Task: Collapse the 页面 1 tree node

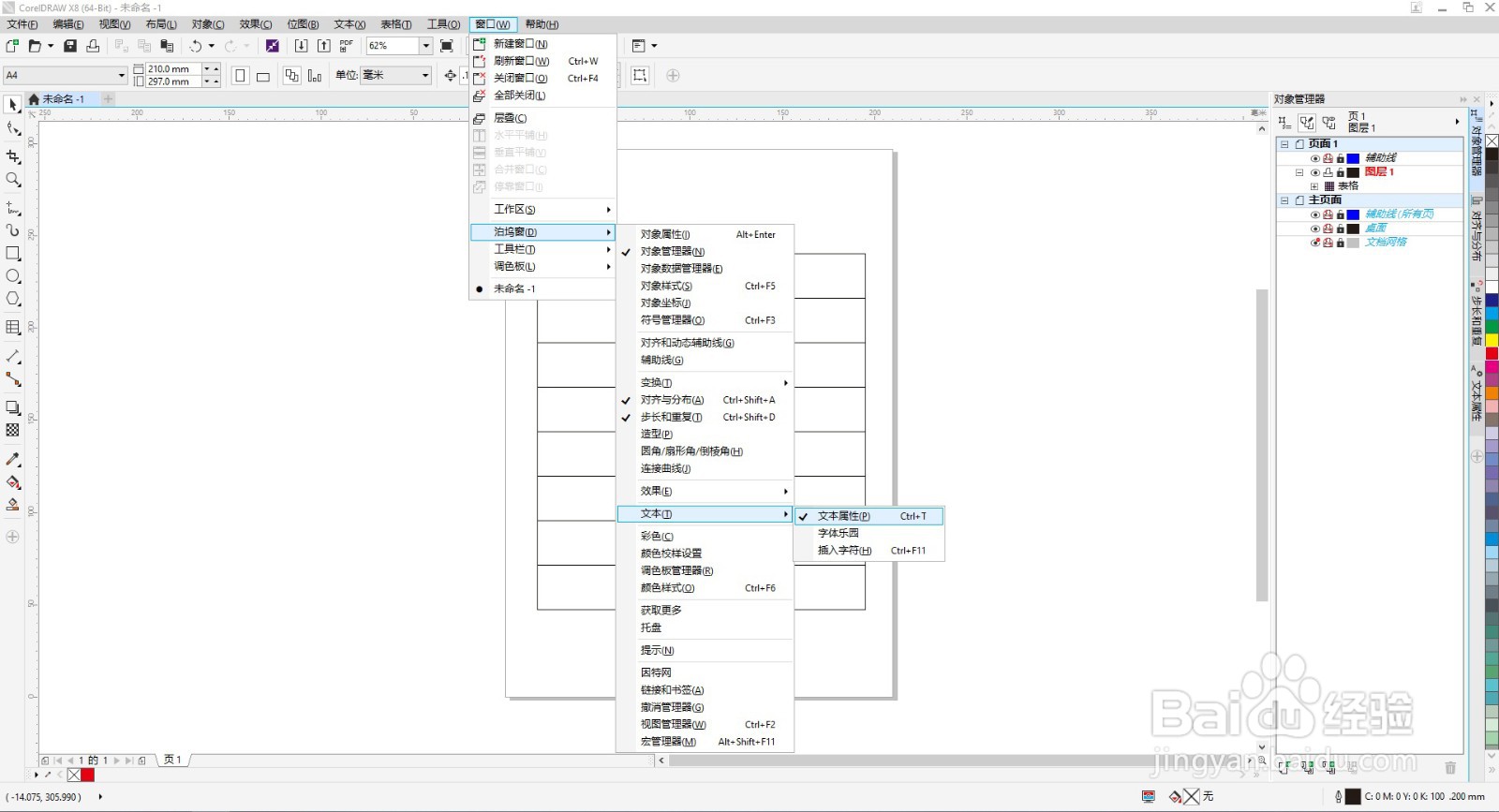Action: [1284, 144]
